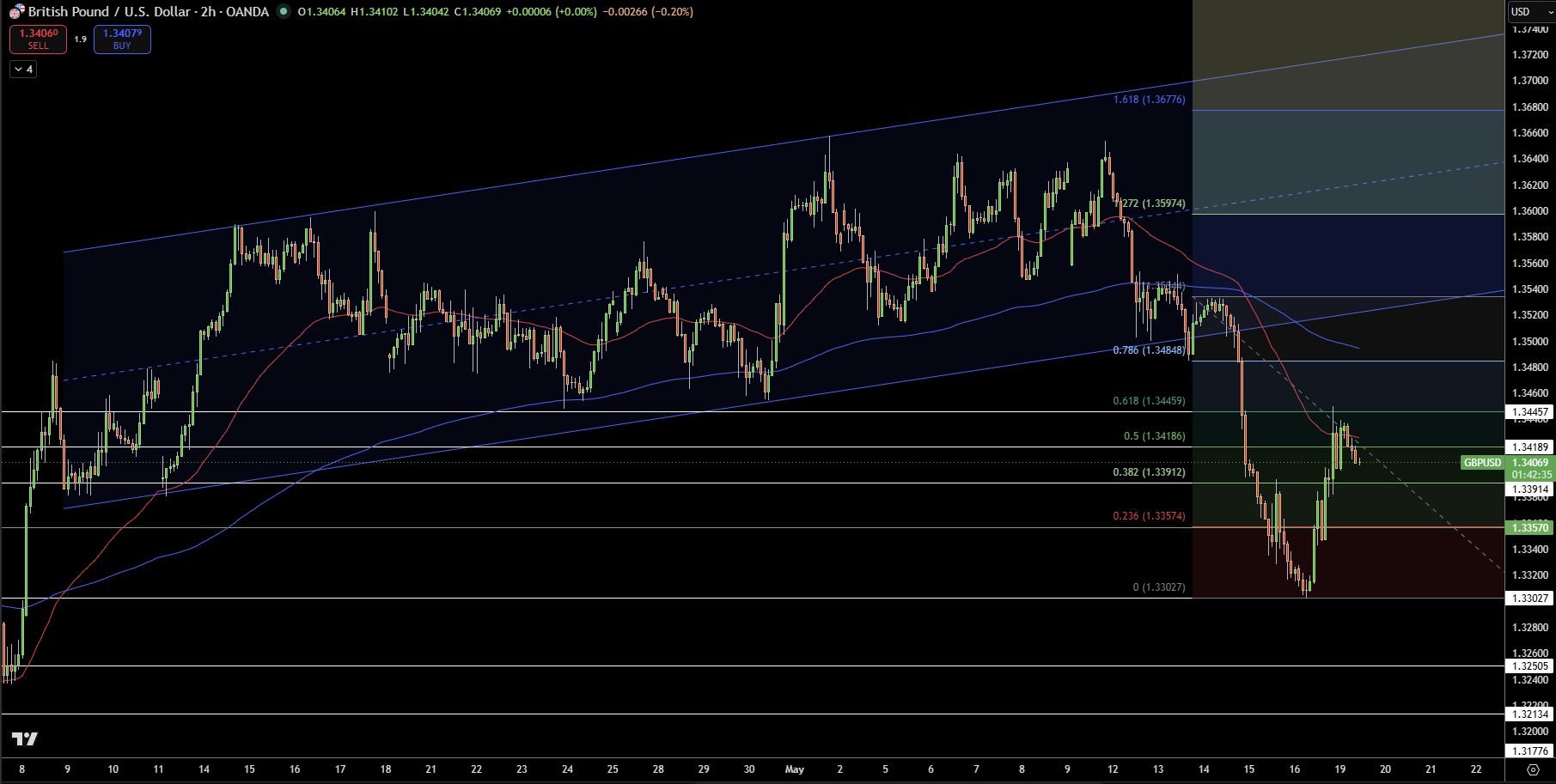
Task: Click the countdown timer 01:42:35
Action: coord(1532,475)
